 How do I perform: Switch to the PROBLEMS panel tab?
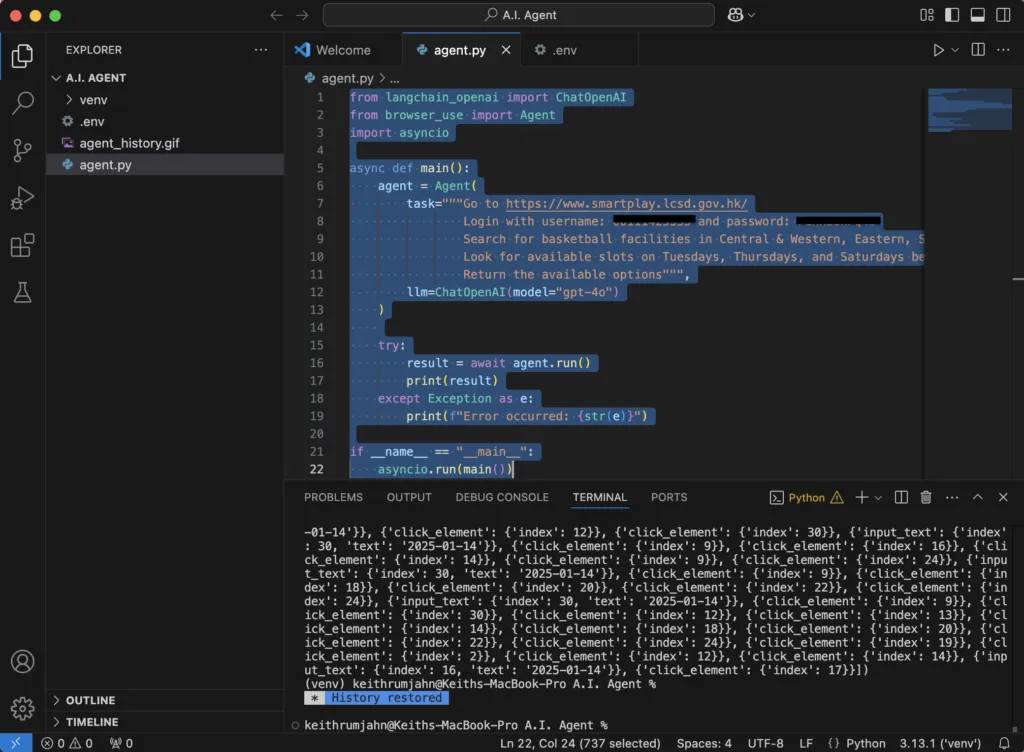click(x=333, y=497)
